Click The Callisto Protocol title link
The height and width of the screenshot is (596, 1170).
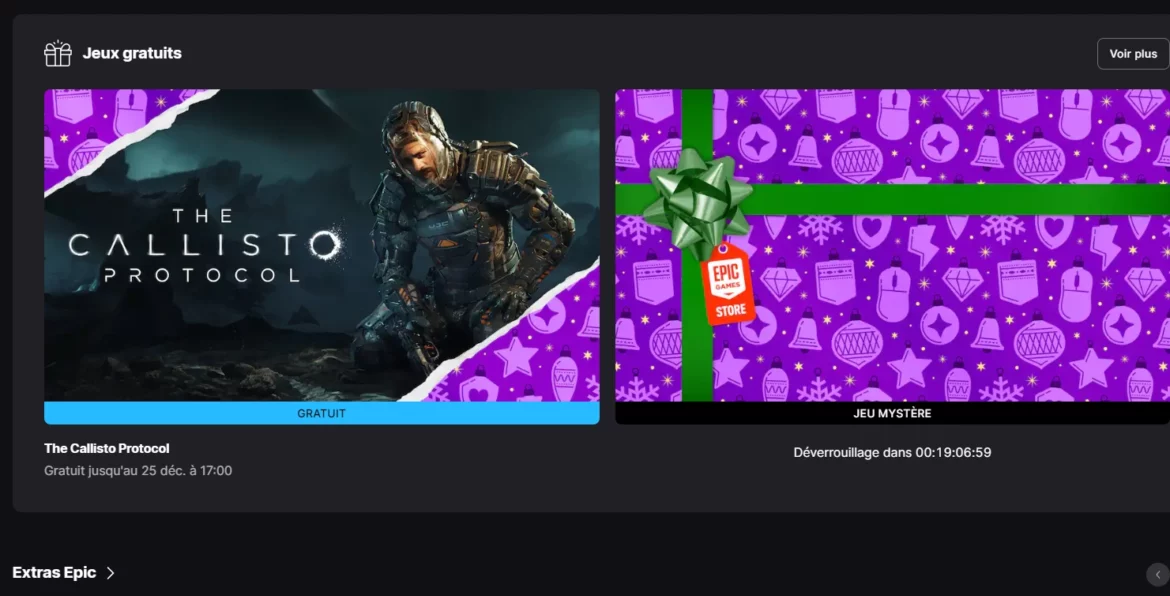pyautogui.click(x=106, y=448)
